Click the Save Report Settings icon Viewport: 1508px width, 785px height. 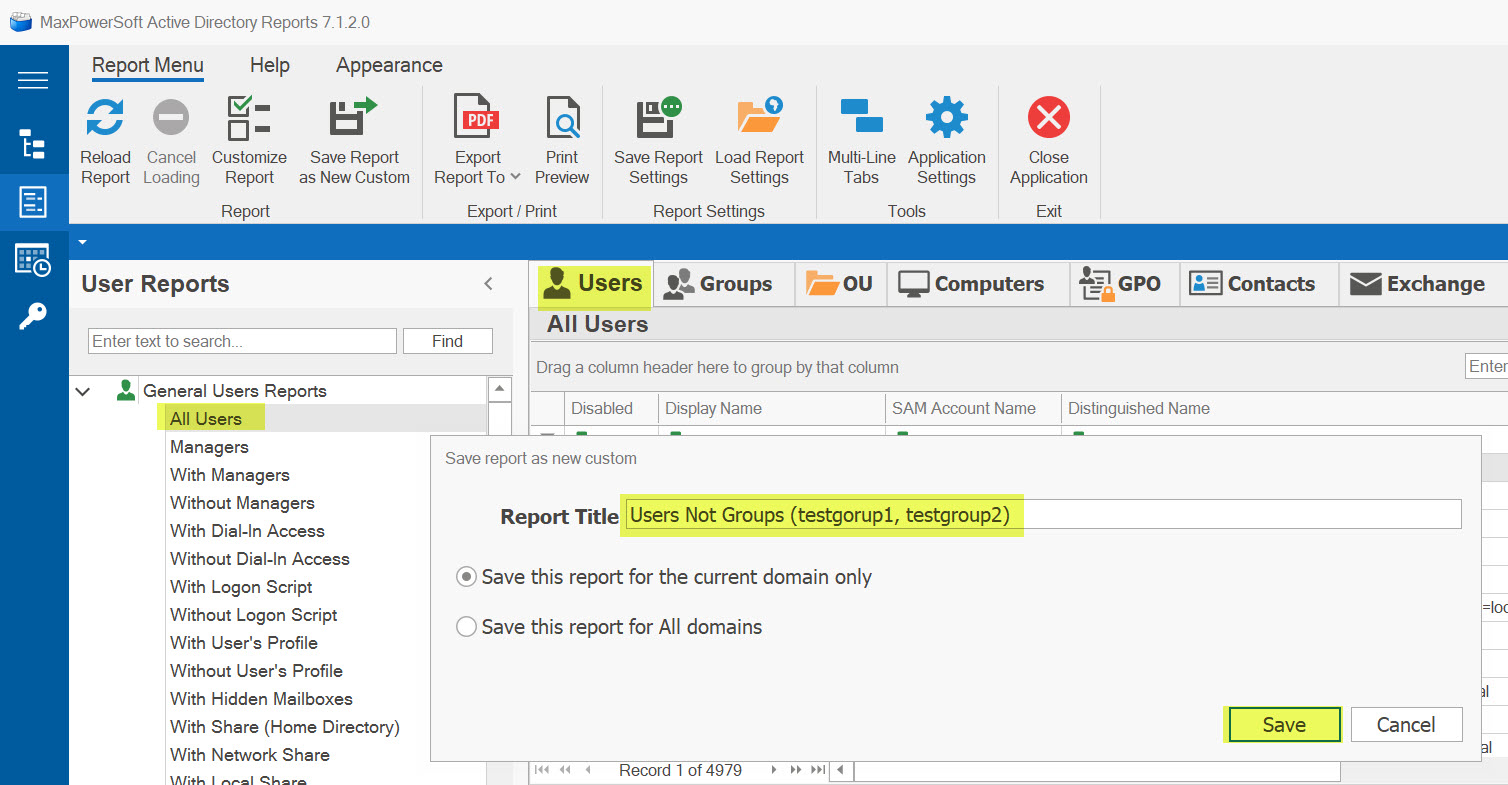pos(659,117)
